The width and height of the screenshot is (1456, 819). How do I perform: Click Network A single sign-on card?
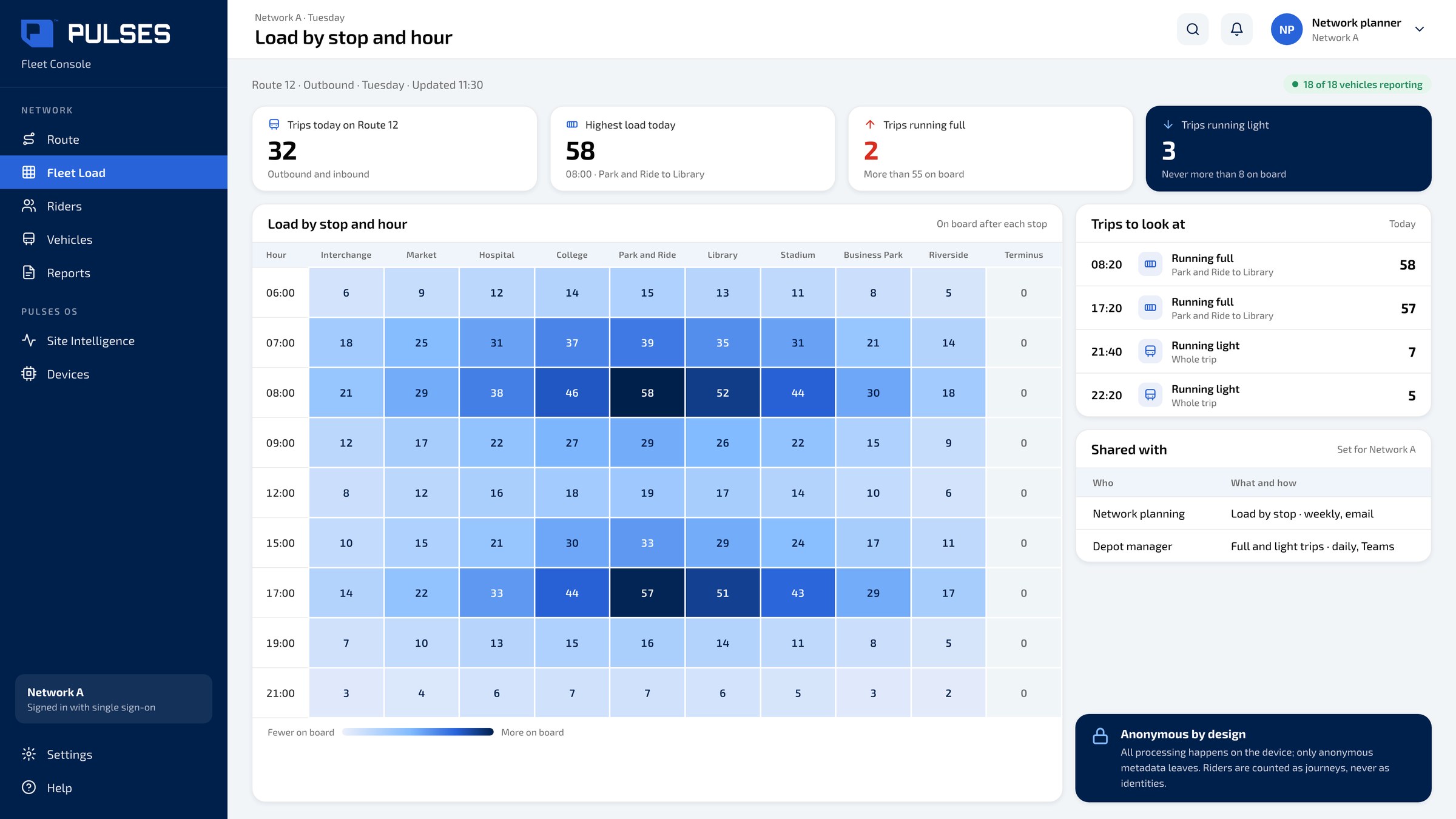(x=113, y=699)
